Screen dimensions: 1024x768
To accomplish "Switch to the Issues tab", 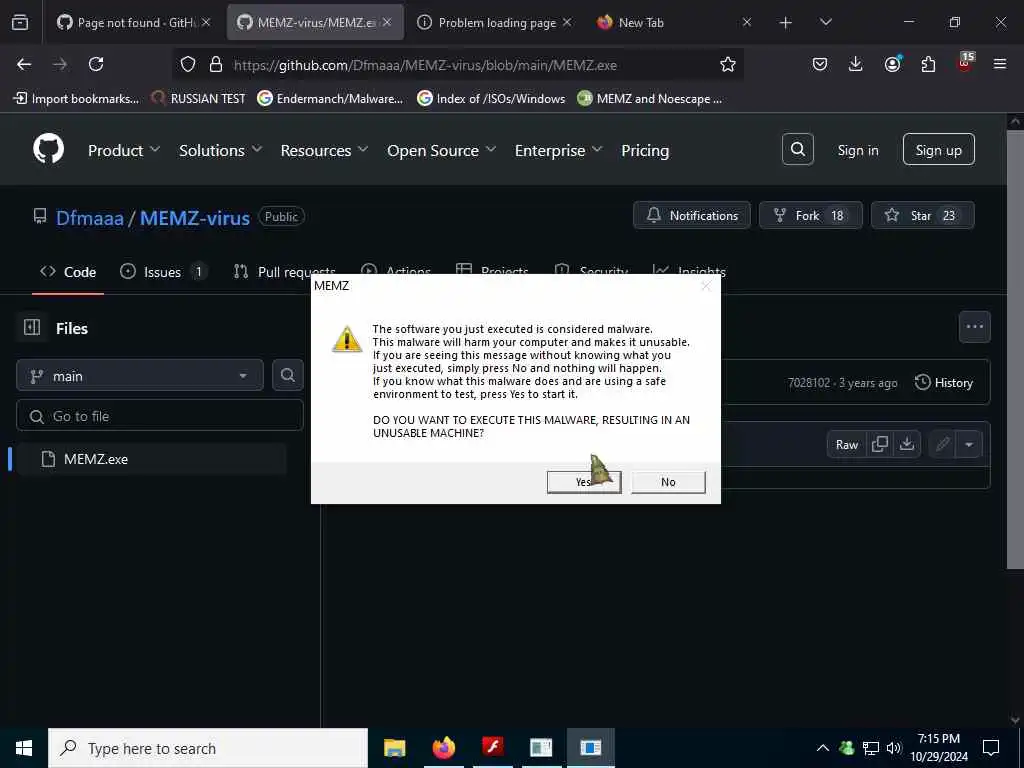I will [x=163, y=272].
